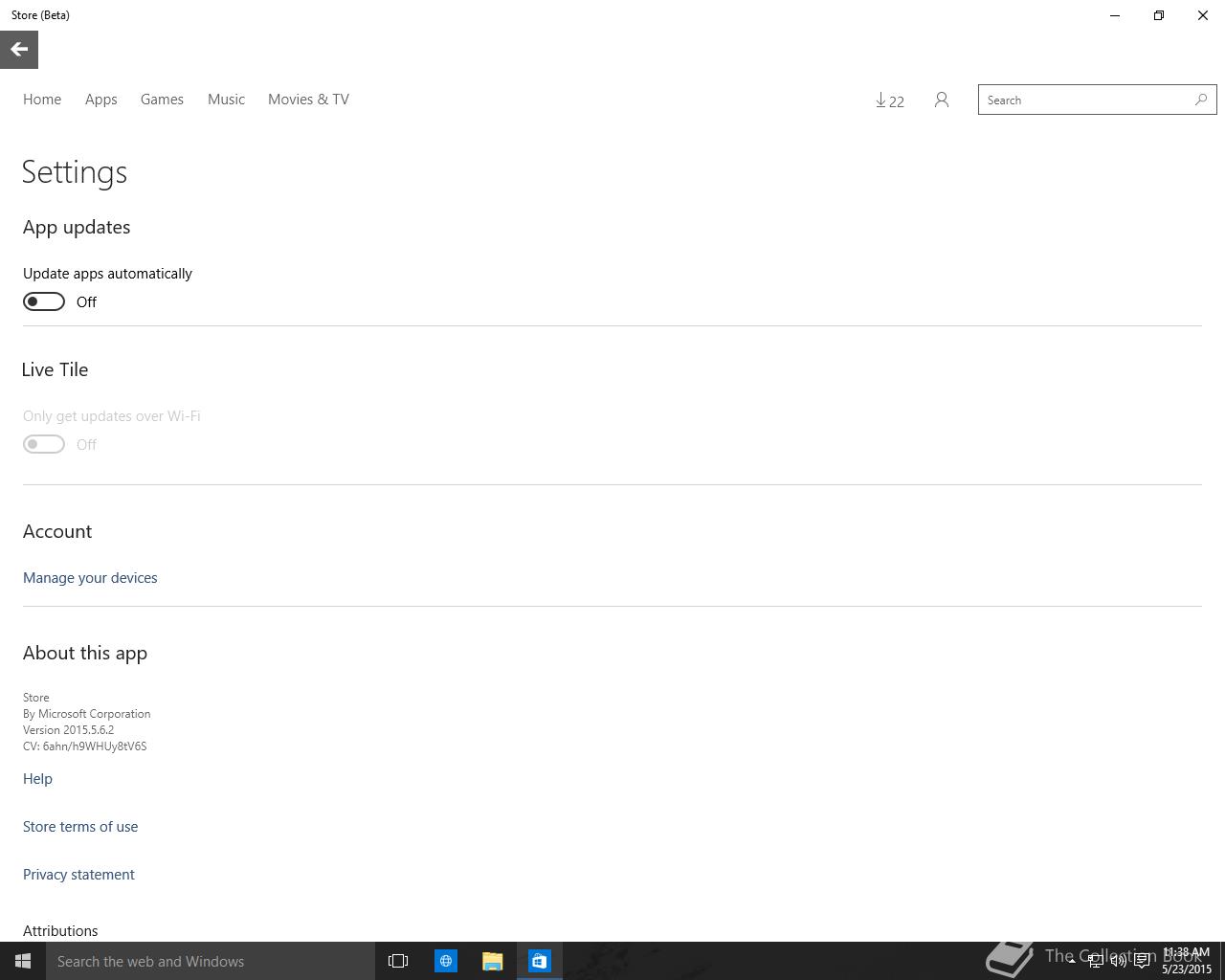
Task: Open the Games tab
Action: tap(162, 100)
